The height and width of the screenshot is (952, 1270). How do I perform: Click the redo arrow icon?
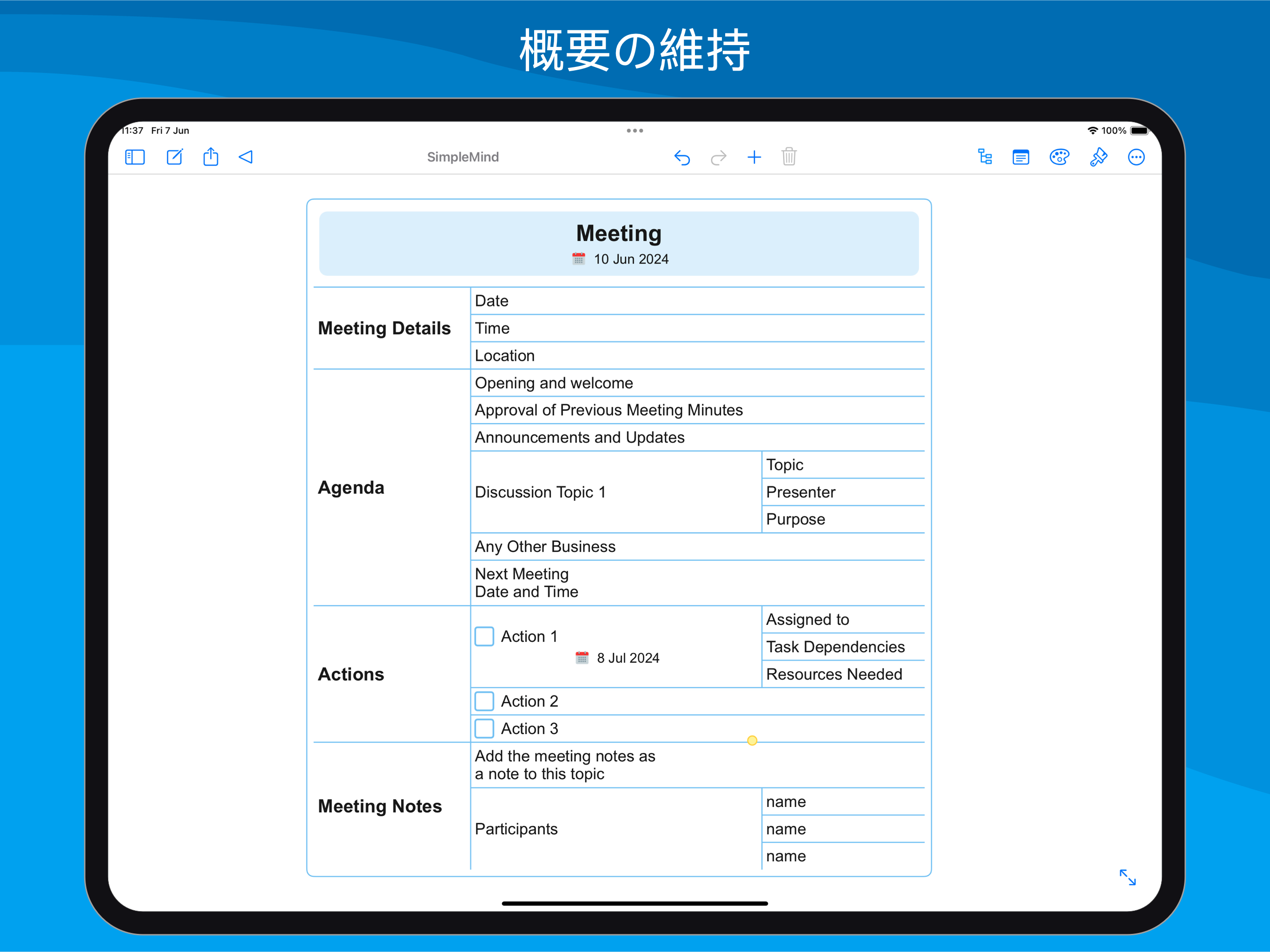(x=718, y=157)
